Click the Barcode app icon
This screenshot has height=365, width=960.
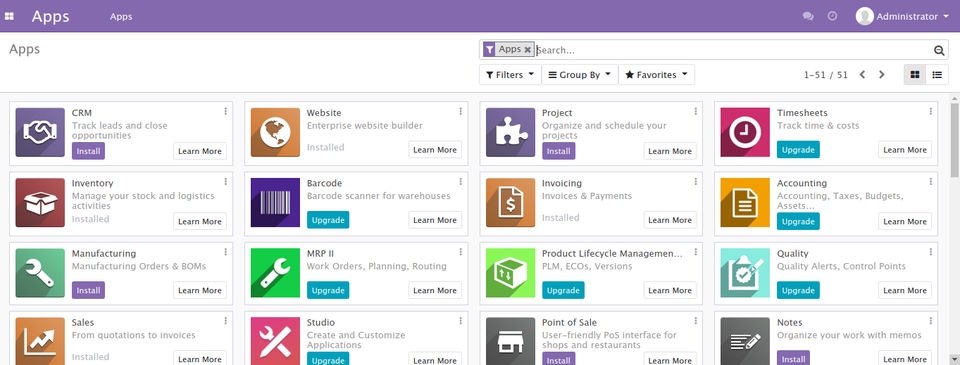point(275,203)
